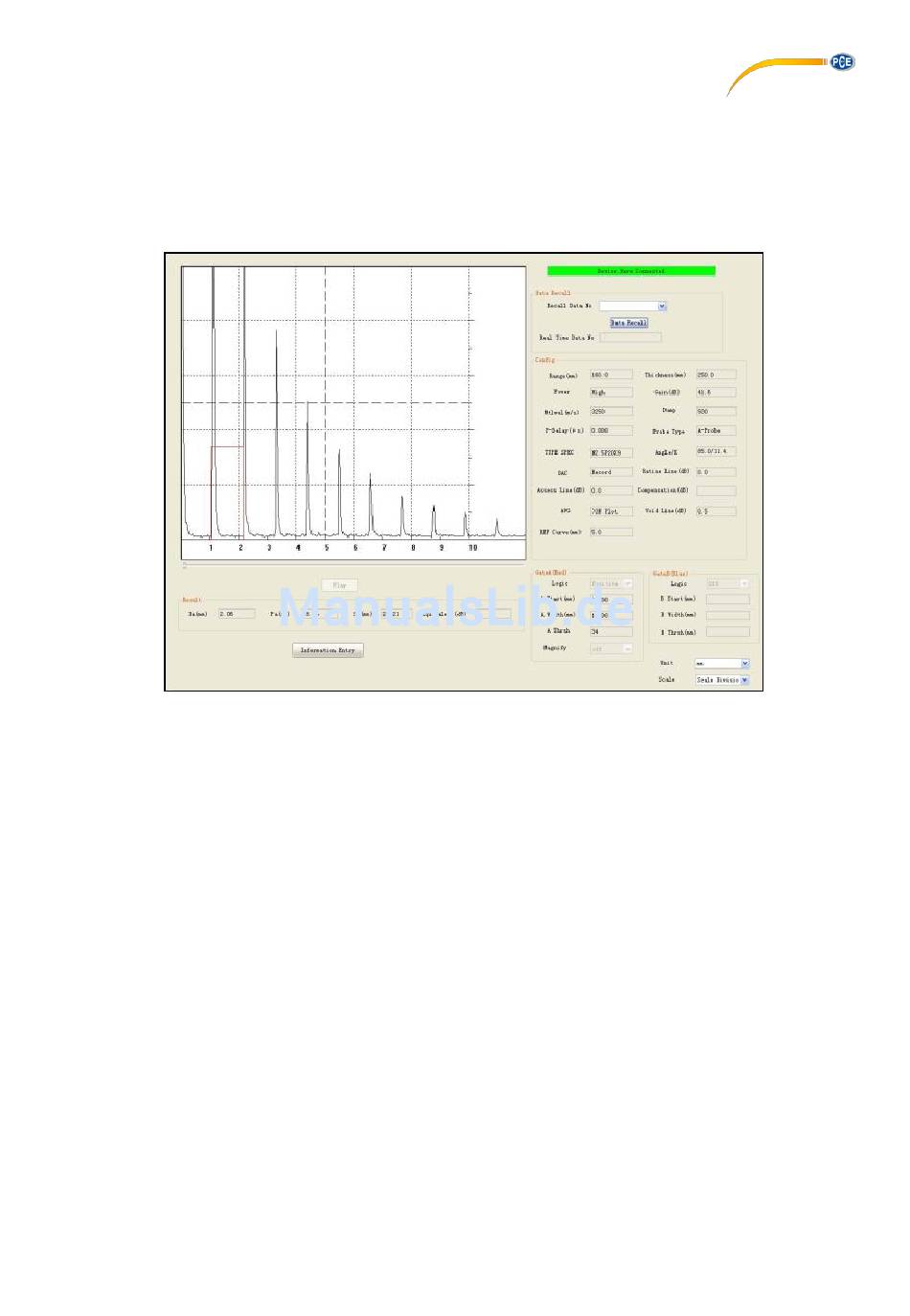Image resolution: width=910 pixels, height=1316 pixels.
Task: Click the B Width(mm) field
Action: click(x=728, y=615)
